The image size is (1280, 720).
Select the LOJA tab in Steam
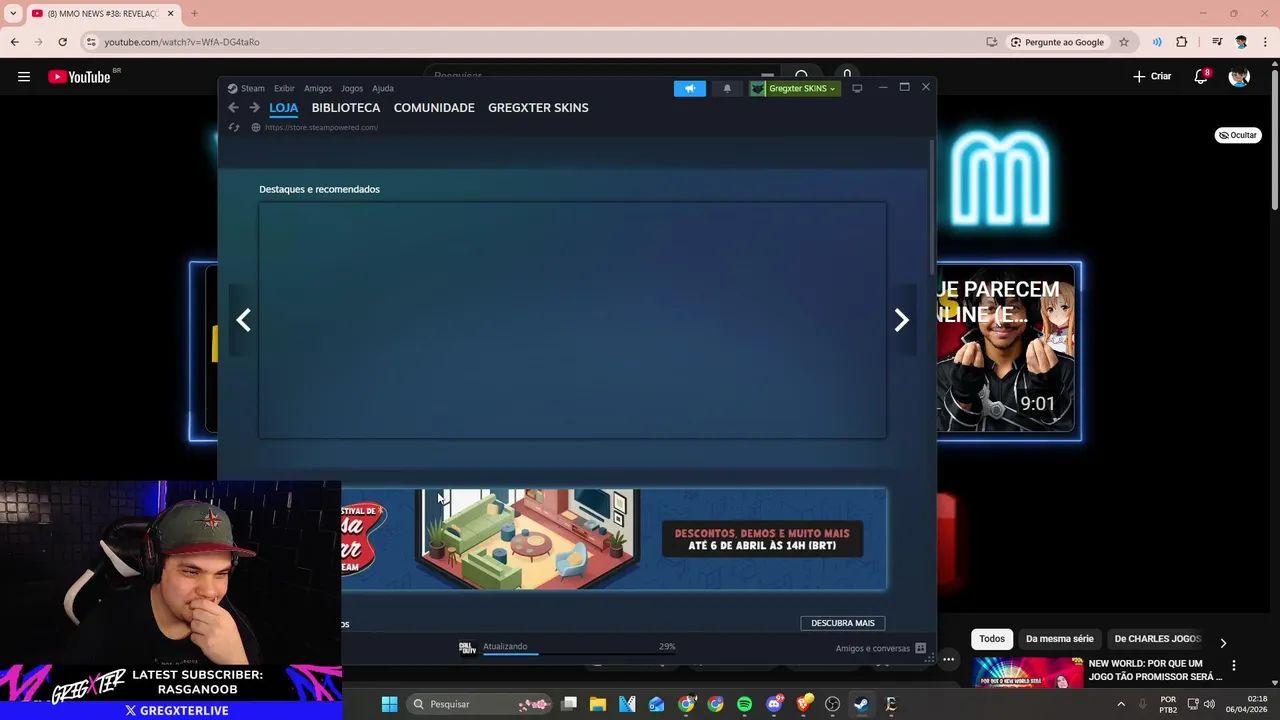[x=283, y=108]
